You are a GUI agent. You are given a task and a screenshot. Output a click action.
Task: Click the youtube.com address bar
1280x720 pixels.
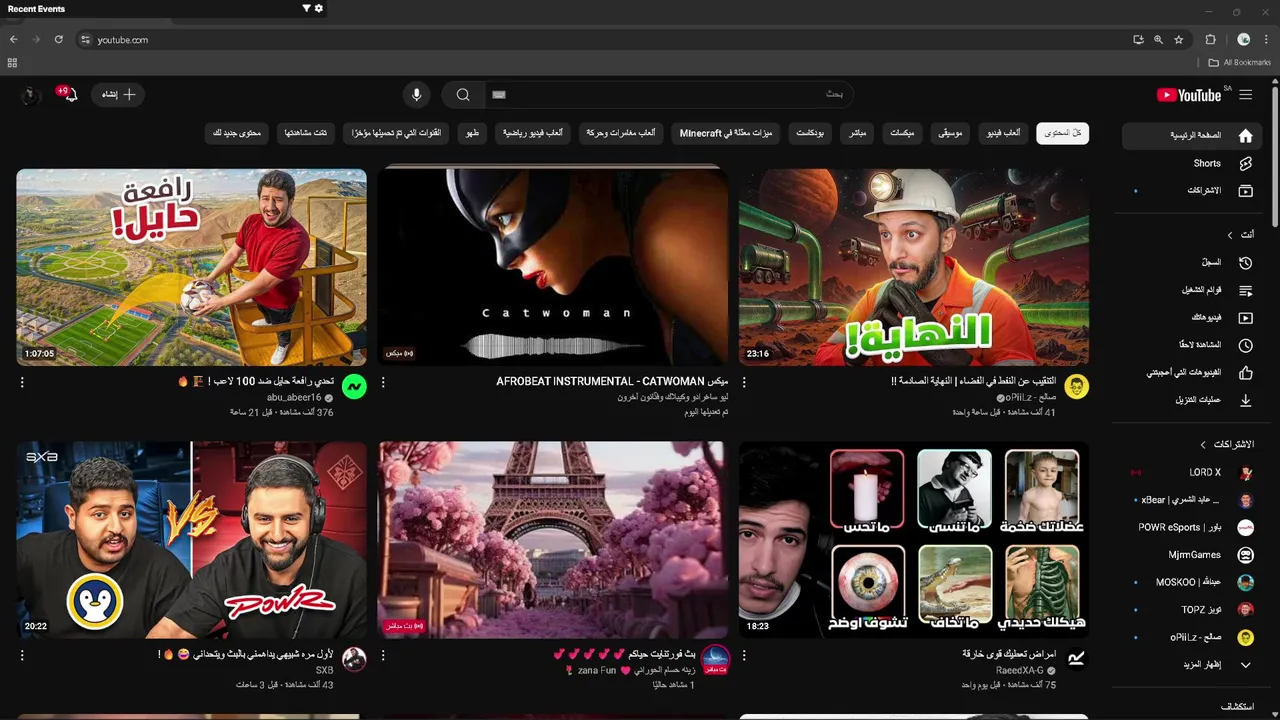pyautogui.click(x=600, y=39)
